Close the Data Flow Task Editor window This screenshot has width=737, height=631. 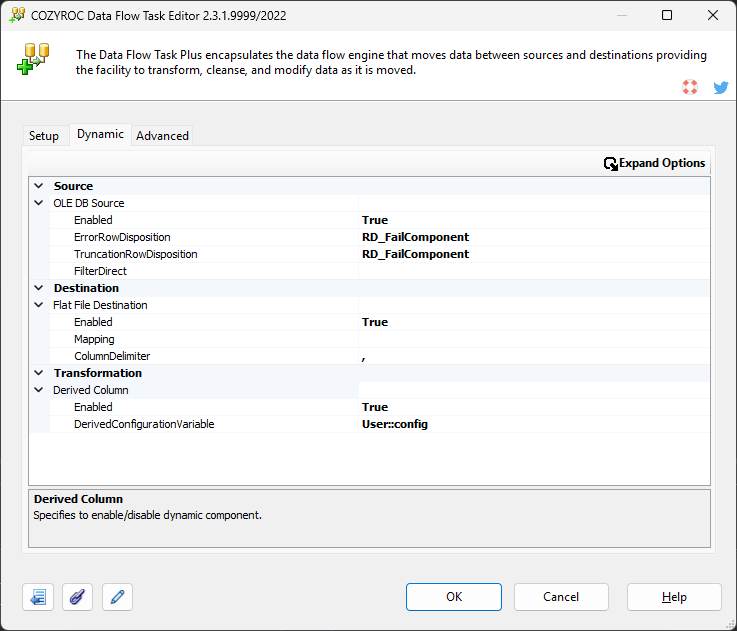pyautogui.click(x=713, y=15)
